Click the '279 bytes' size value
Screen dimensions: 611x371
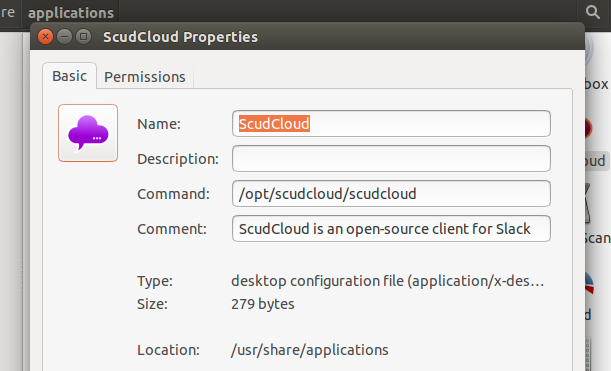263,304
